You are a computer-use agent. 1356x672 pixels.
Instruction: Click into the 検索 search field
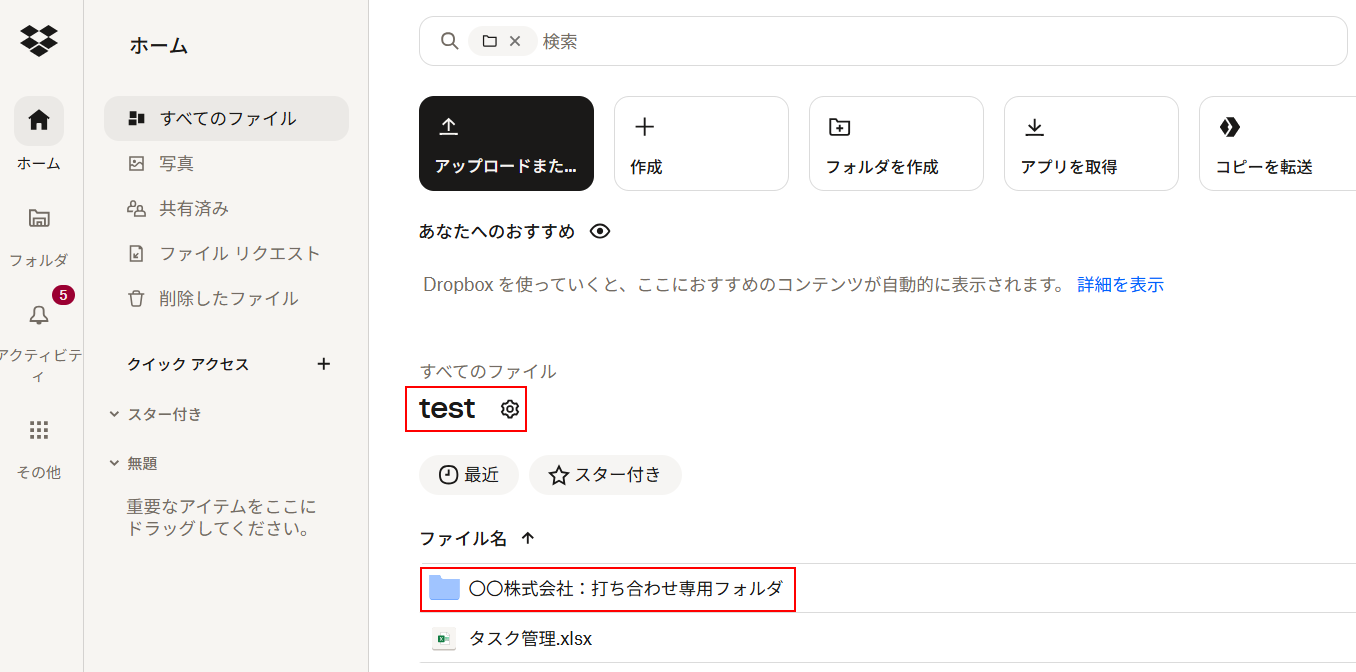pos(900,41)
